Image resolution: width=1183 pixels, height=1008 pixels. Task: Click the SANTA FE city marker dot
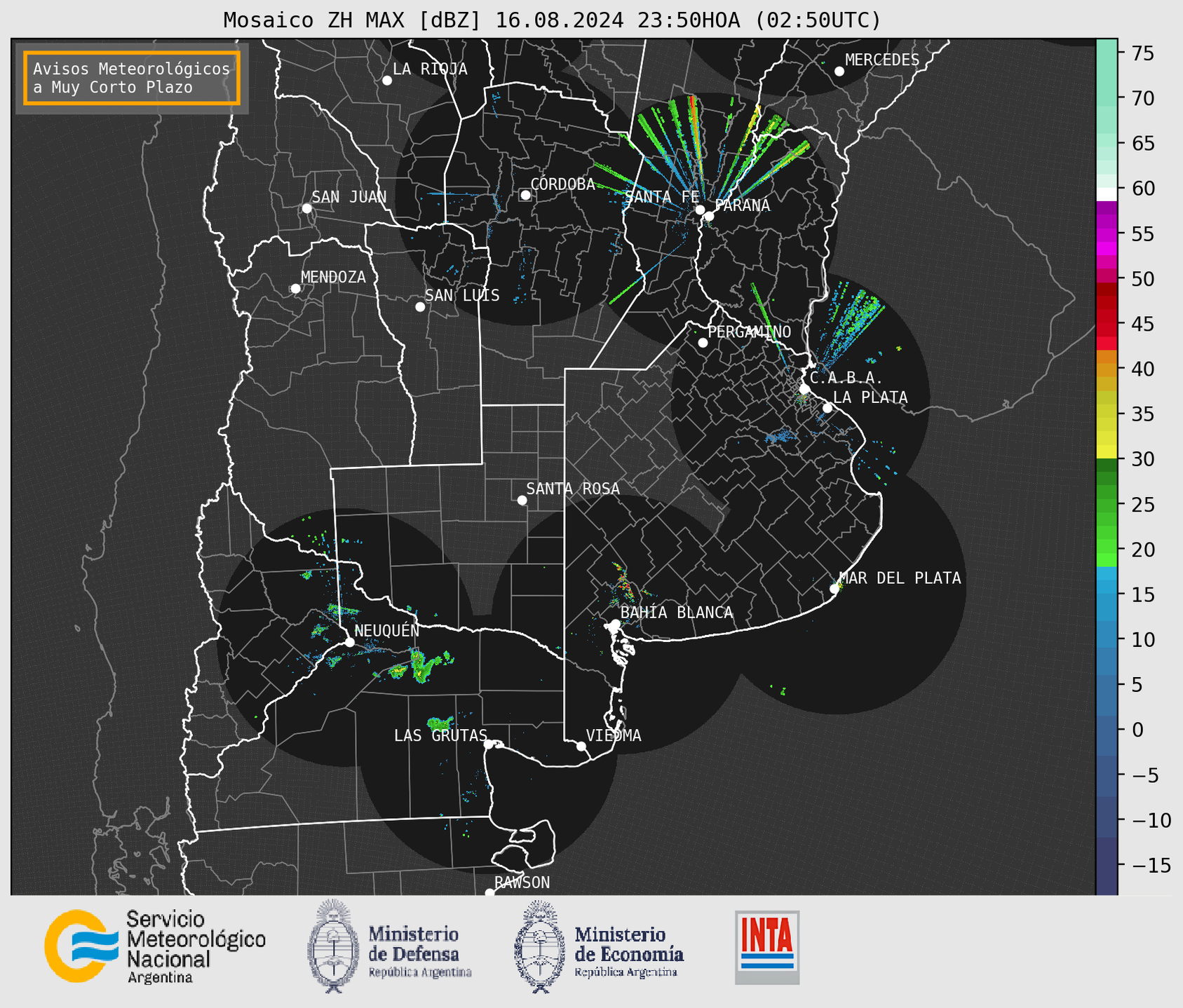tap(700, 210)
